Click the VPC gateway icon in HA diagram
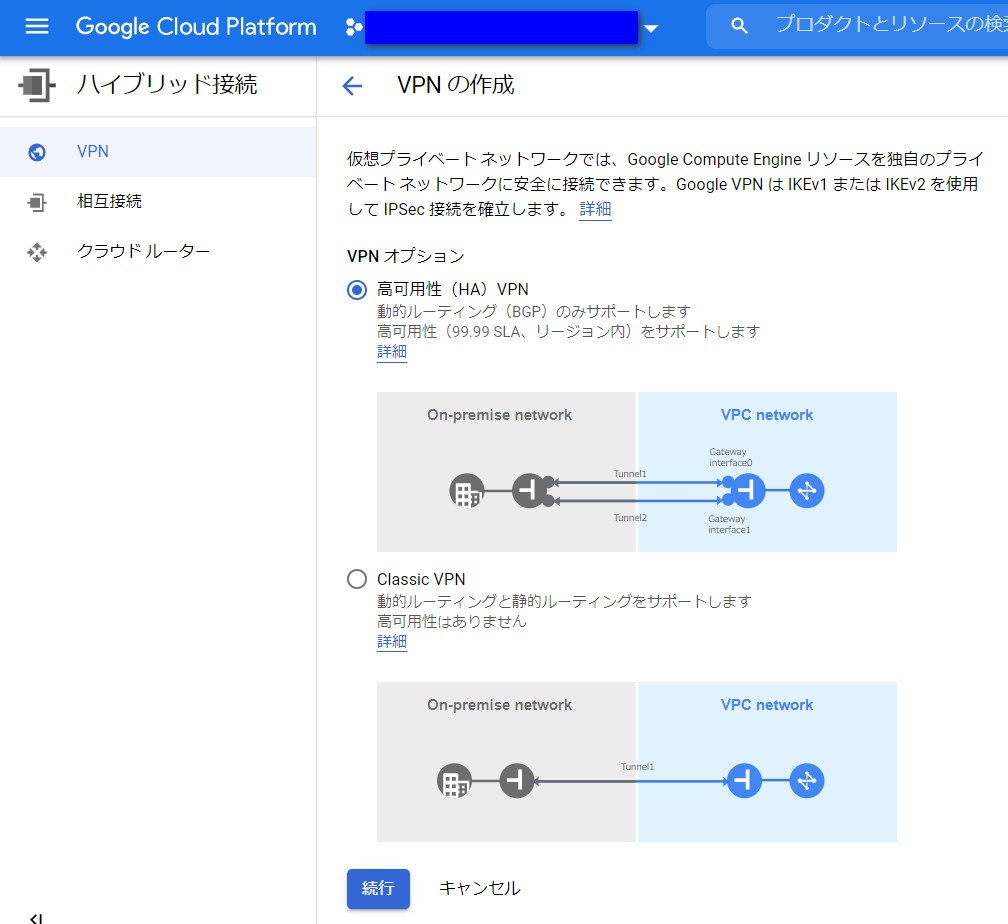This screenshot has width=1008, height=924. (x=748, y=491)
